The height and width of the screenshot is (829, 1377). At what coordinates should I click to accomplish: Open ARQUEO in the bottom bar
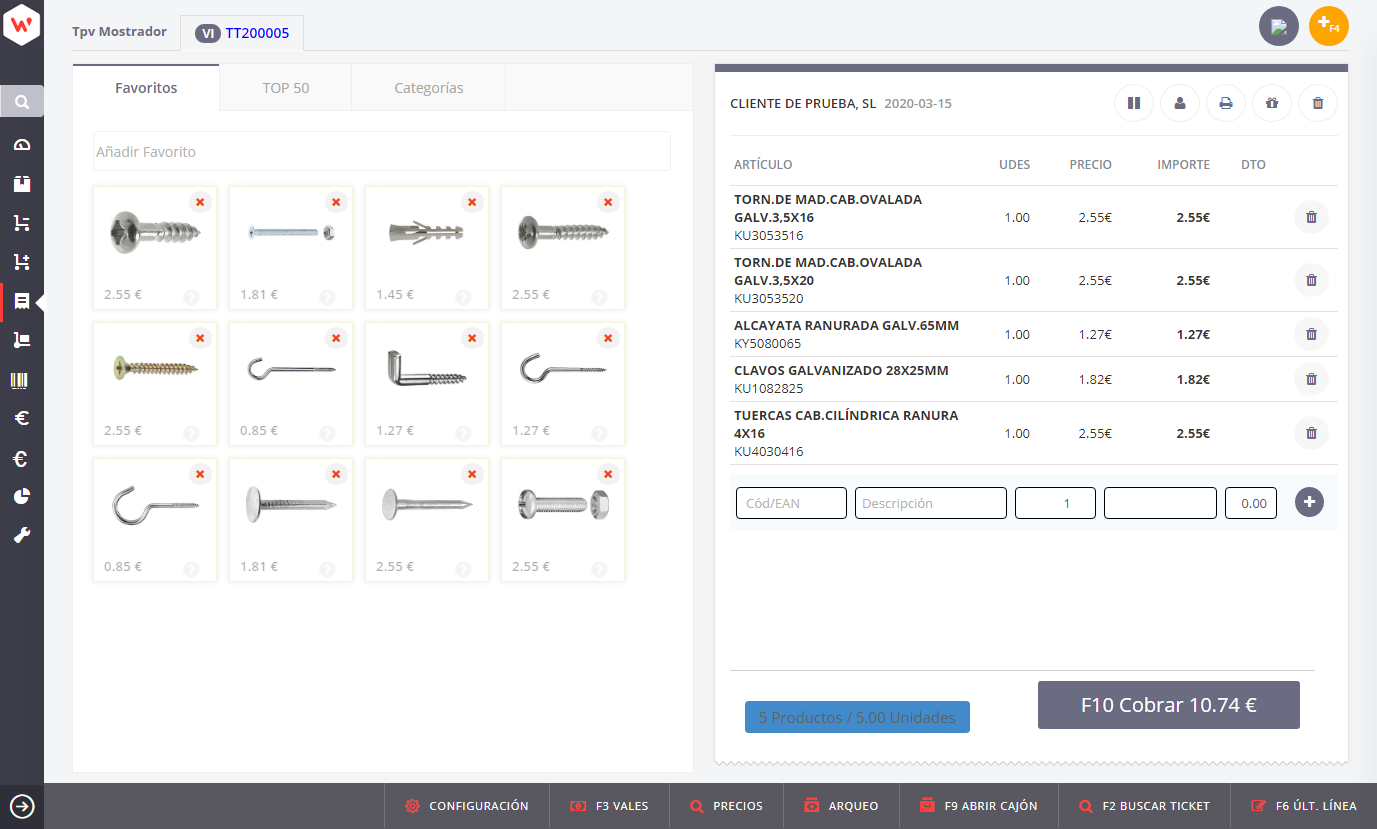click(841, 806)
